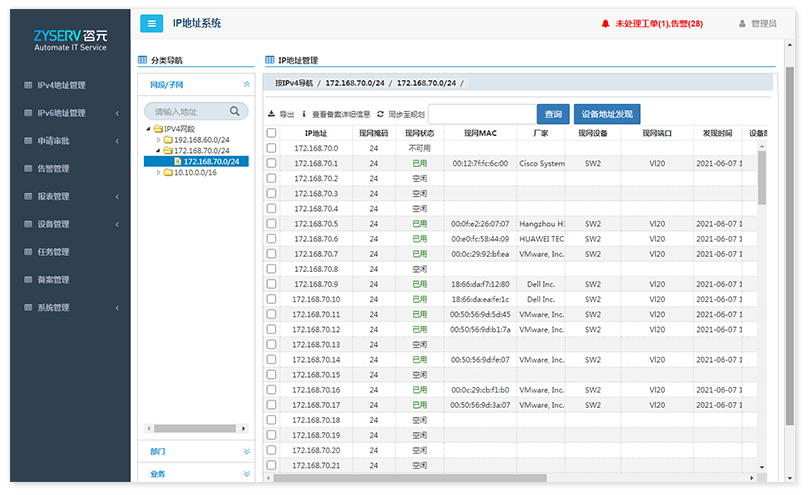Click the IPv6地址管理 sidebar icon

(x=28, y=113)
